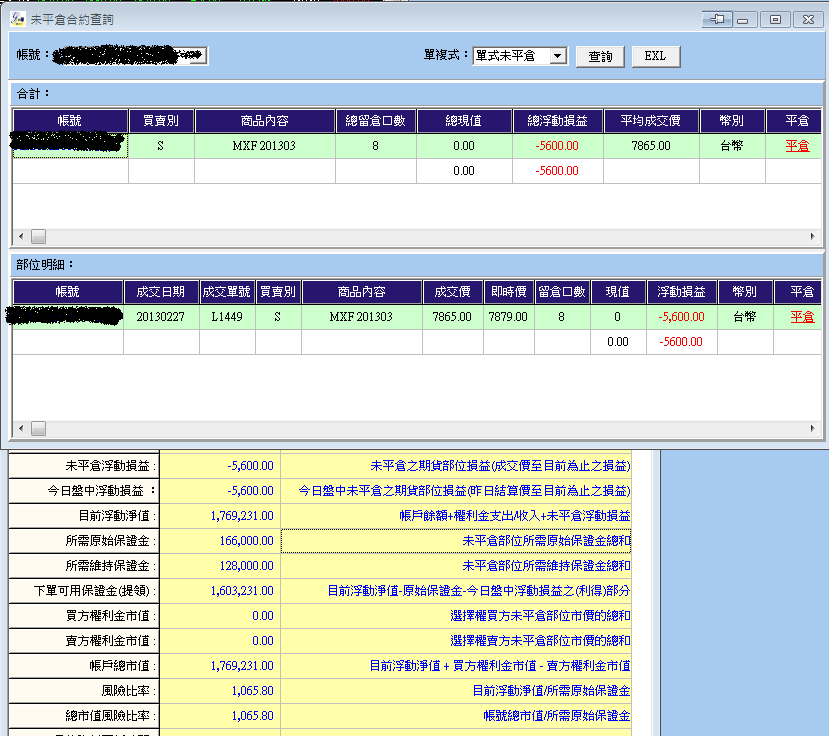Click the EXL export button
Image resolution: width=829 pixels, height=736 pixels.
coord(656,56)
